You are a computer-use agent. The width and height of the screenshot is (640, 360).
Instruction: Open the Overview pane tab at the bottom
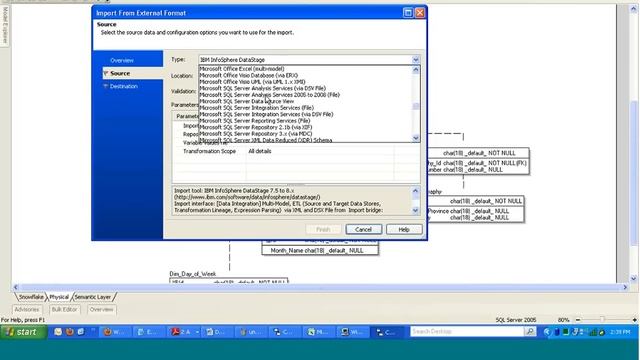[x=102, y=309]
